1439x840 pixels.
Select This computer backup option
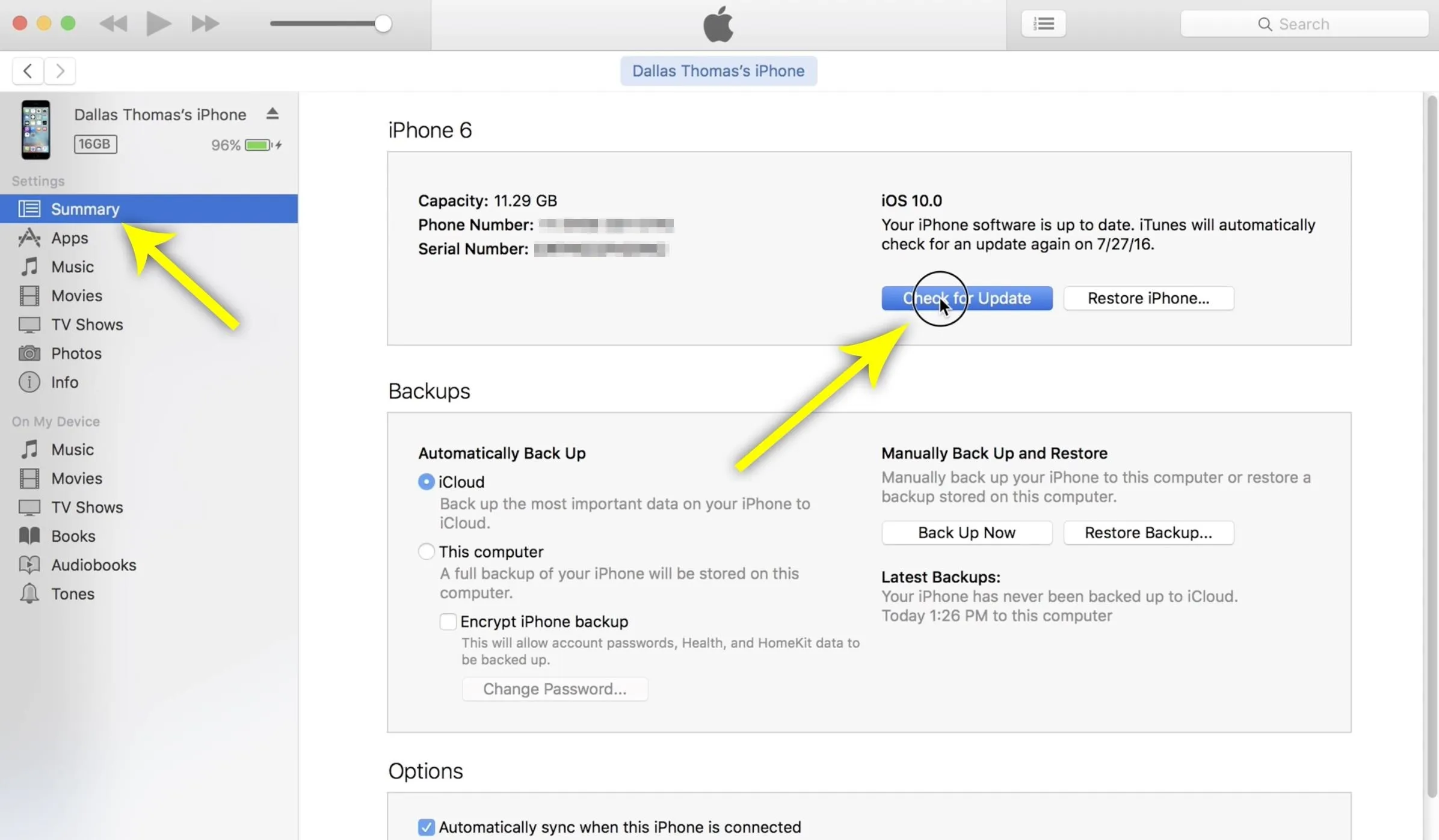(x=426, y=552)
